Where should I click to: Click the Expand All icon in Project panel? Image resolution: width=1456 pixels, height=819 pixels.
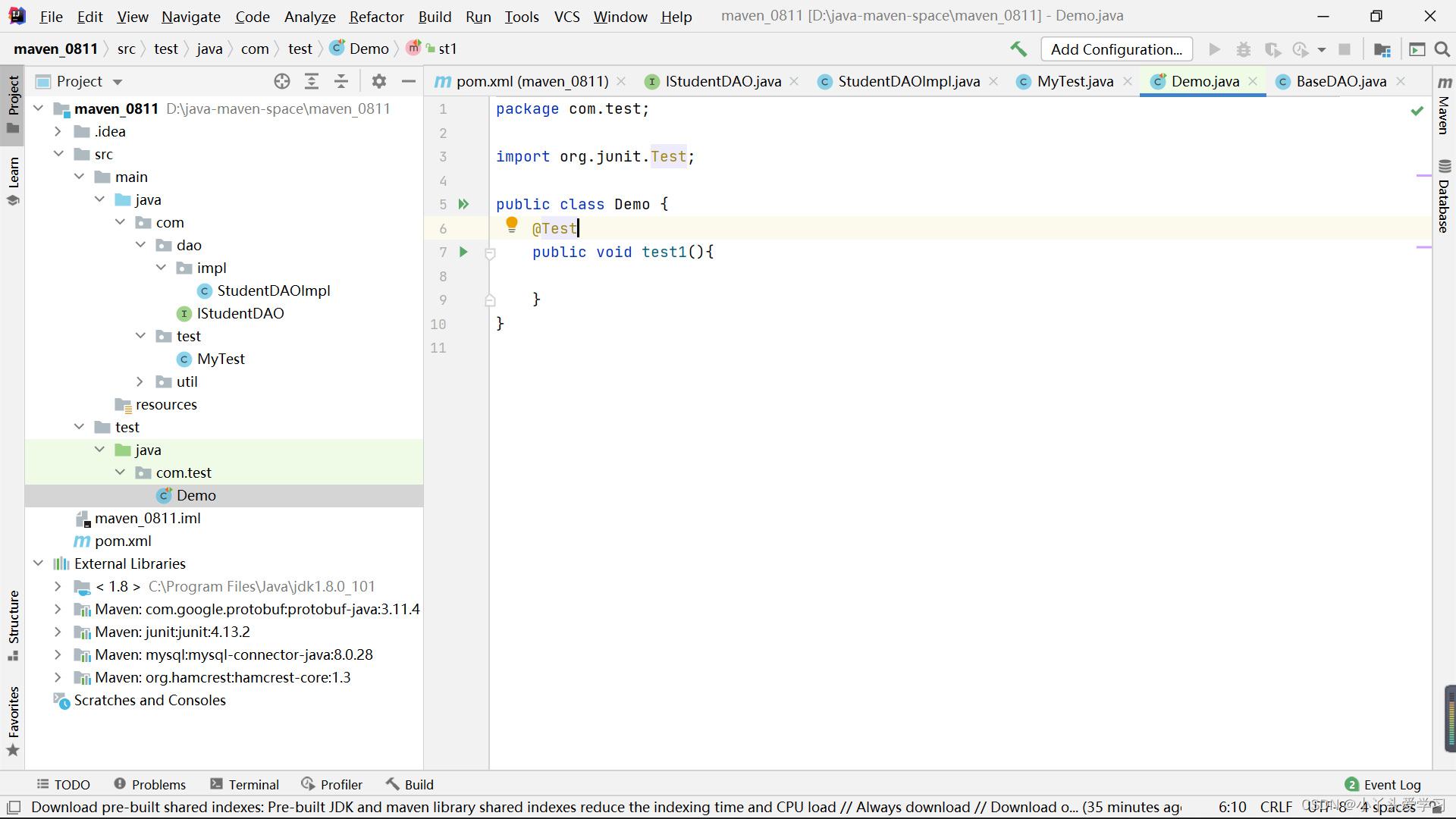click(312, 81)
